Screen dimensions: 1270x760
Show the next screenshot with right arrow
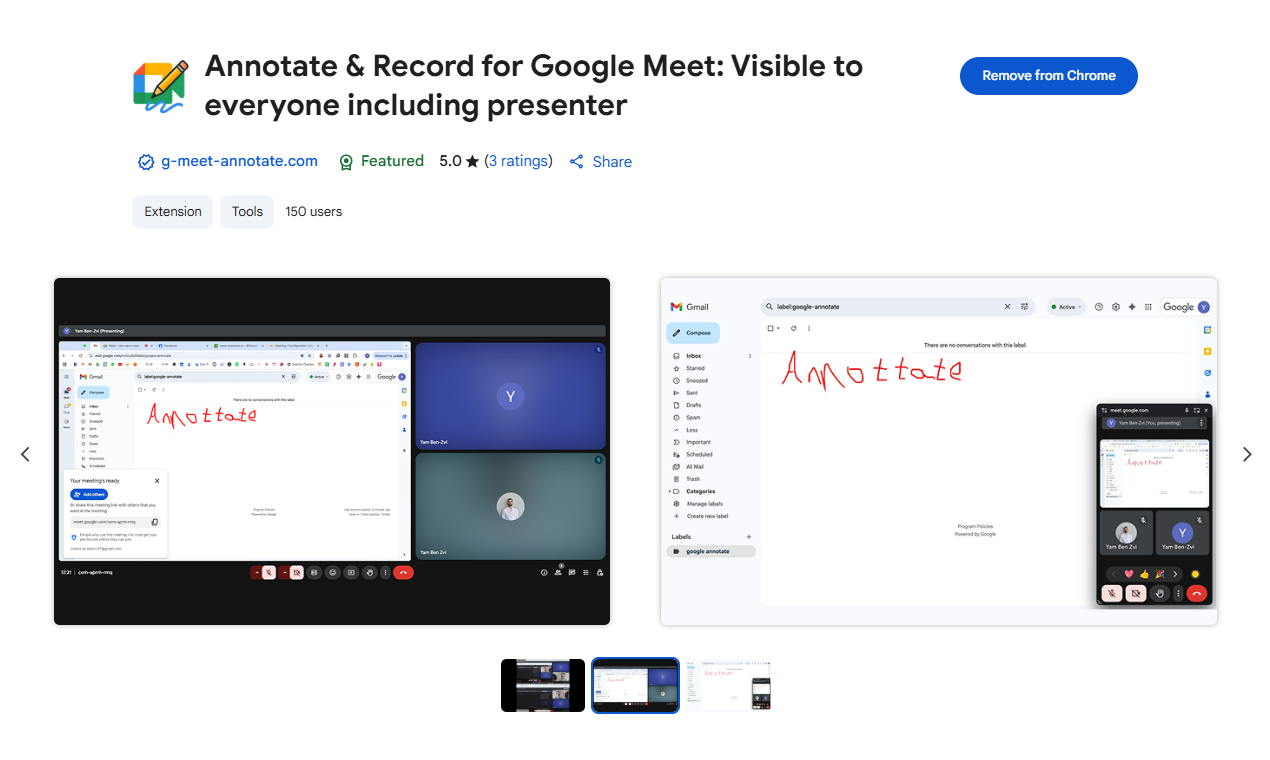point(1246,454)
